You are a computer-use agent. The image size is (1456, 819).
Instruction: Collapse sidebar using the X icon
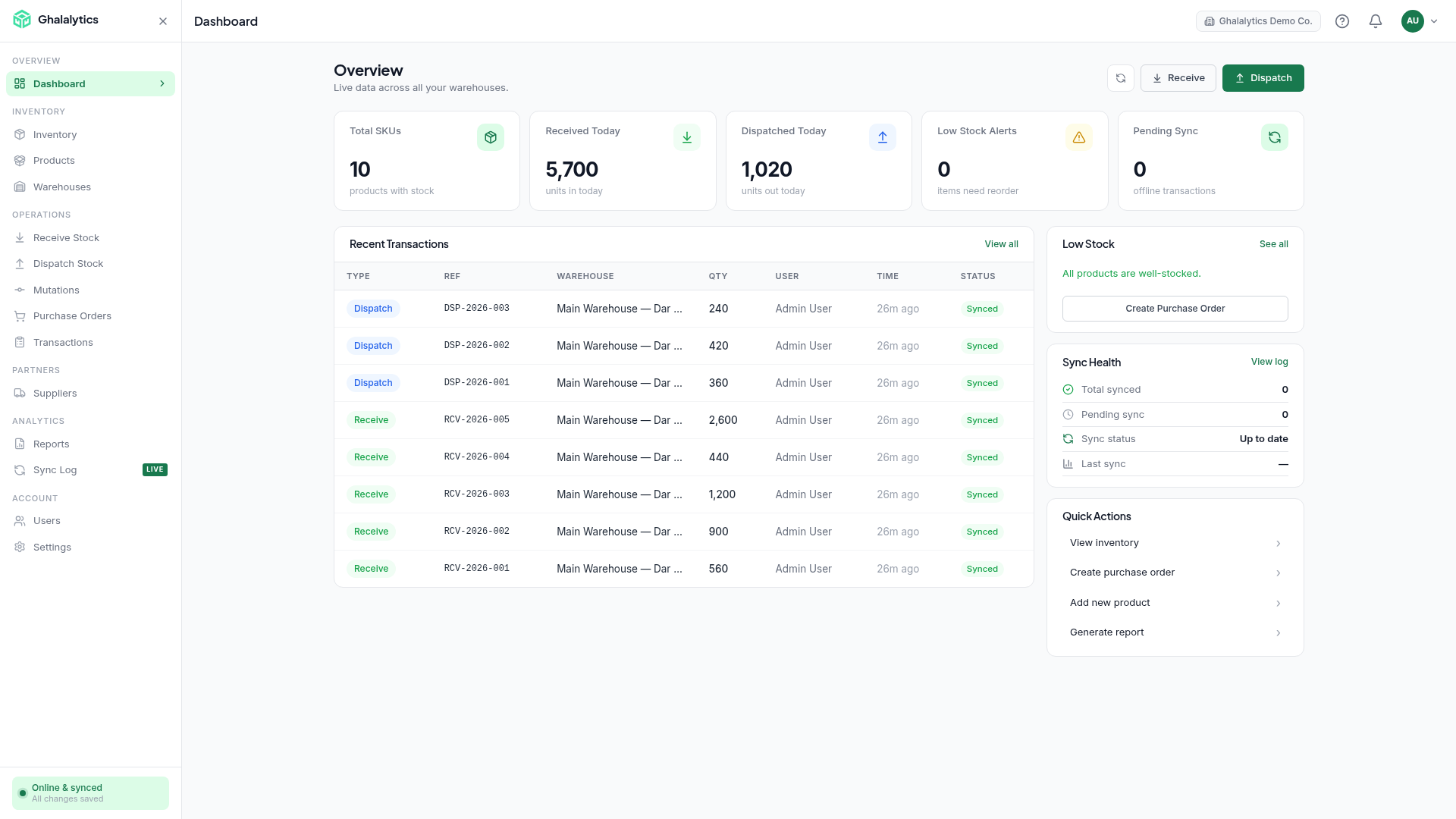pyautogui.click(x=162, y=21)
